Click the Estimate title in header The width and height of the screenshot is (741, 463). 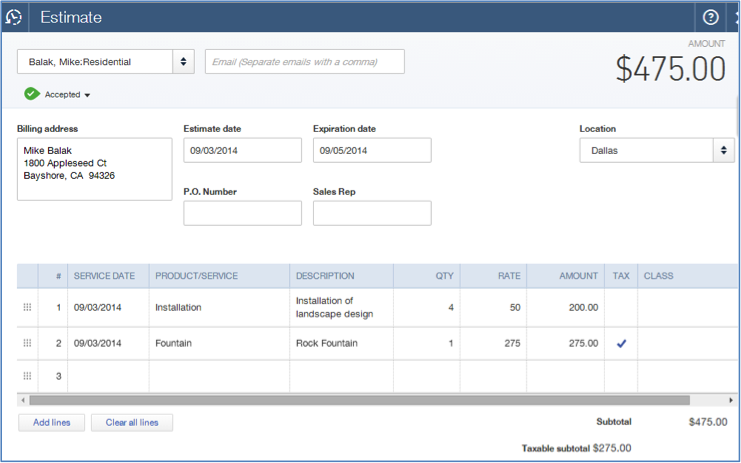(x=71, y=17)
